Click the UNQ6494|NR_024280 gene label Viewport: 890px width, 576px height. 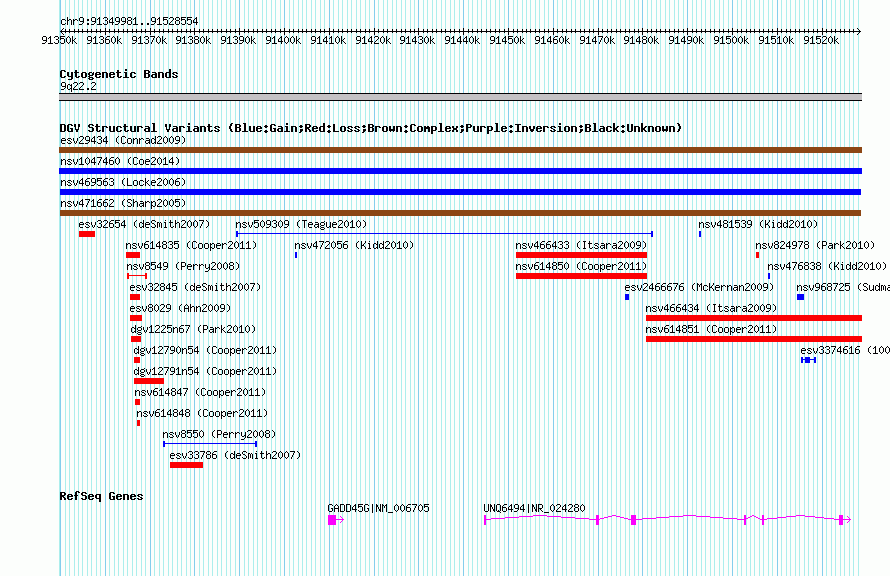[534, 509]
